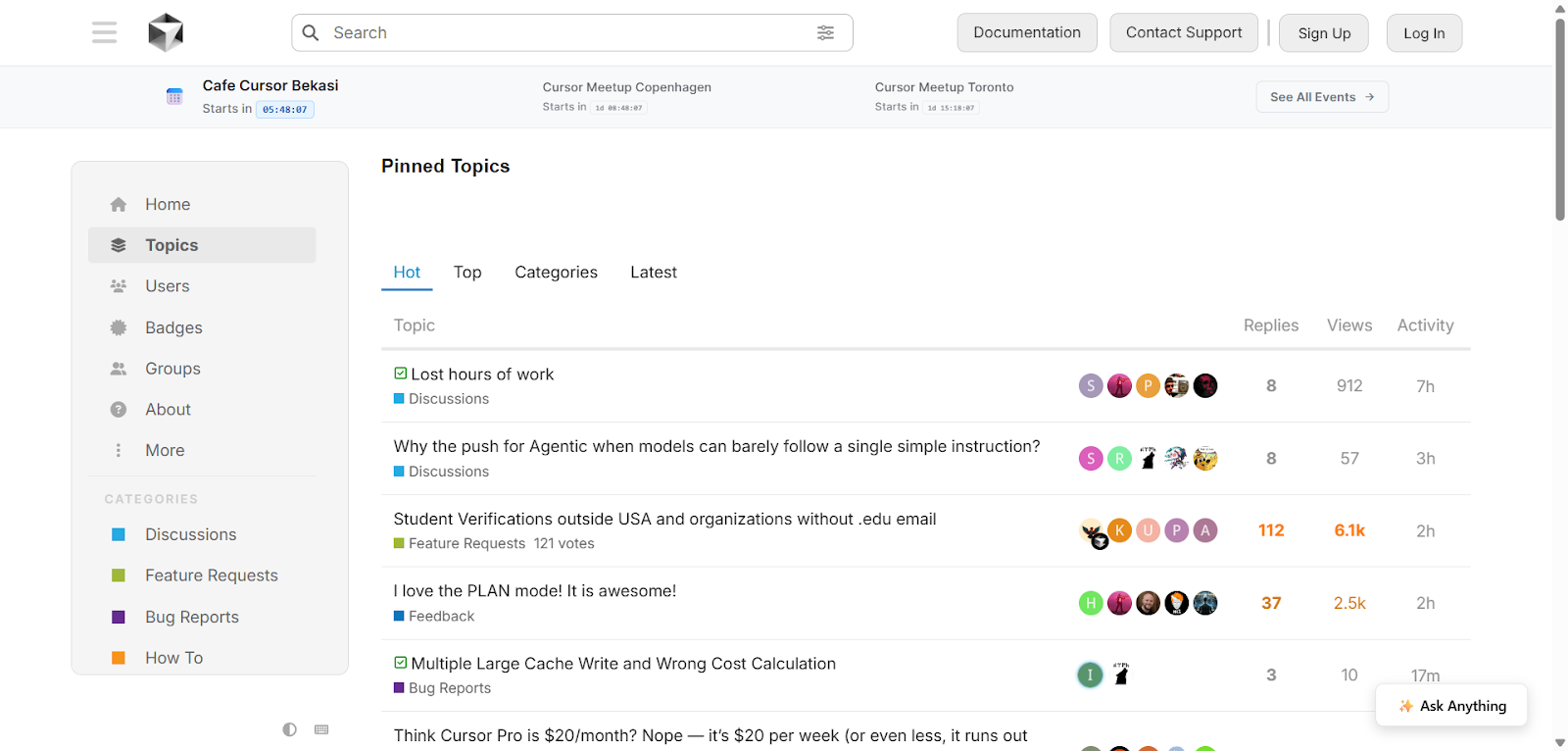Click pink U avatar on Student Verifications row

[x=1149, y=530]
